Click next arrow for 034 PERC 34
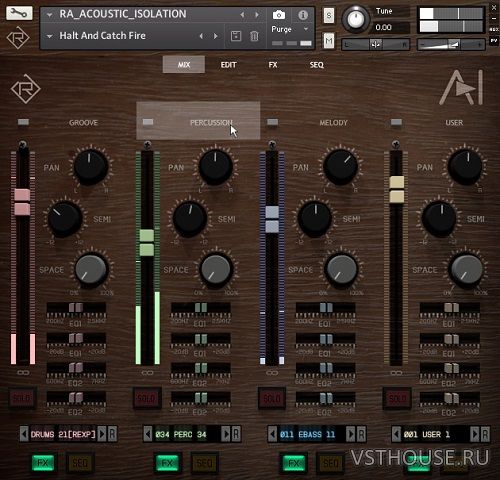This screenshot has height=480, width=500. click(x=226, y=434)
